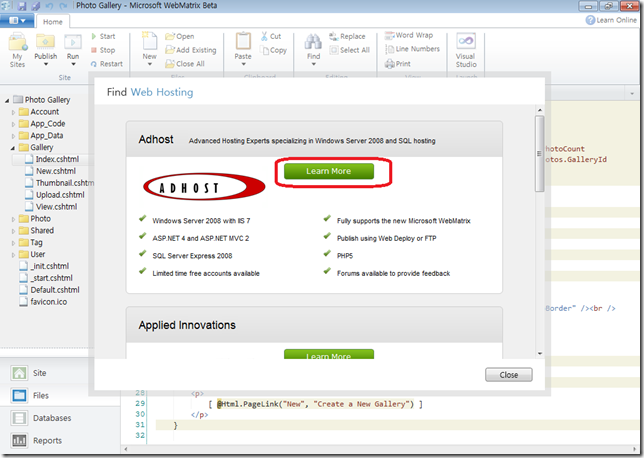
Task: Stop the running site
Action: pos(103,50)
